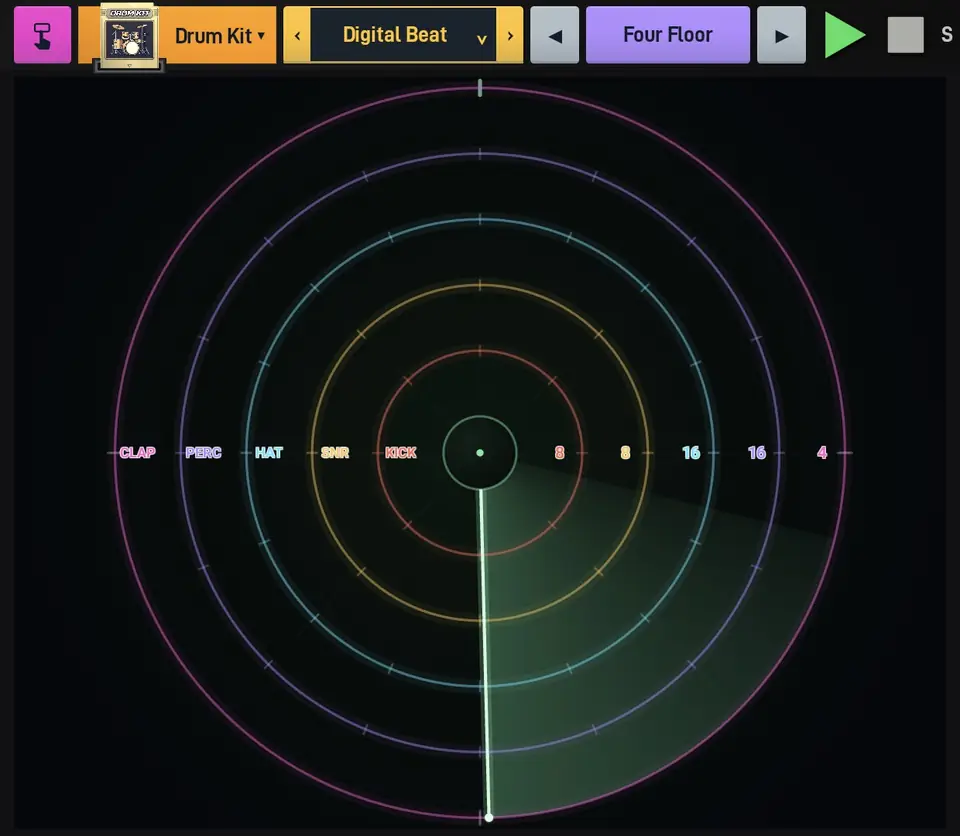The width and height of the screenshot is (960, 836).
Task: Click the hat ring step count 16
Action: pyautogui.click(x=691, y=453)
